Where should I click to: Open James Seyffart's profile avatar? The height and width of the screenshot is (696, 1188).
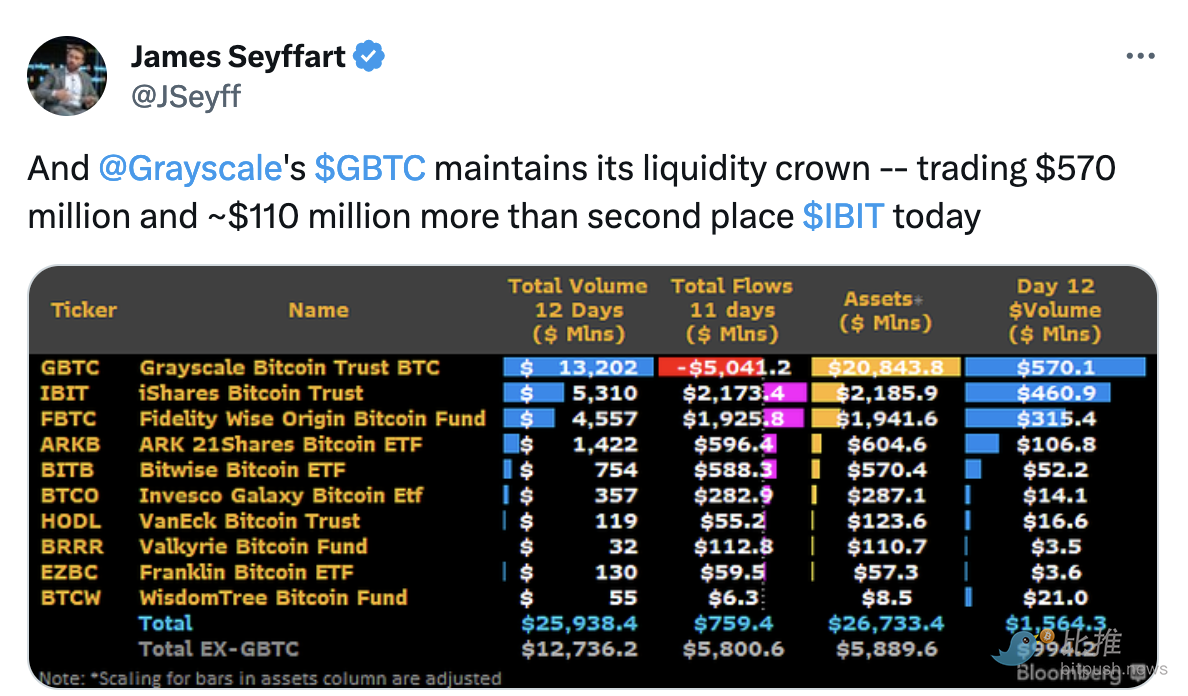[66, 75]
